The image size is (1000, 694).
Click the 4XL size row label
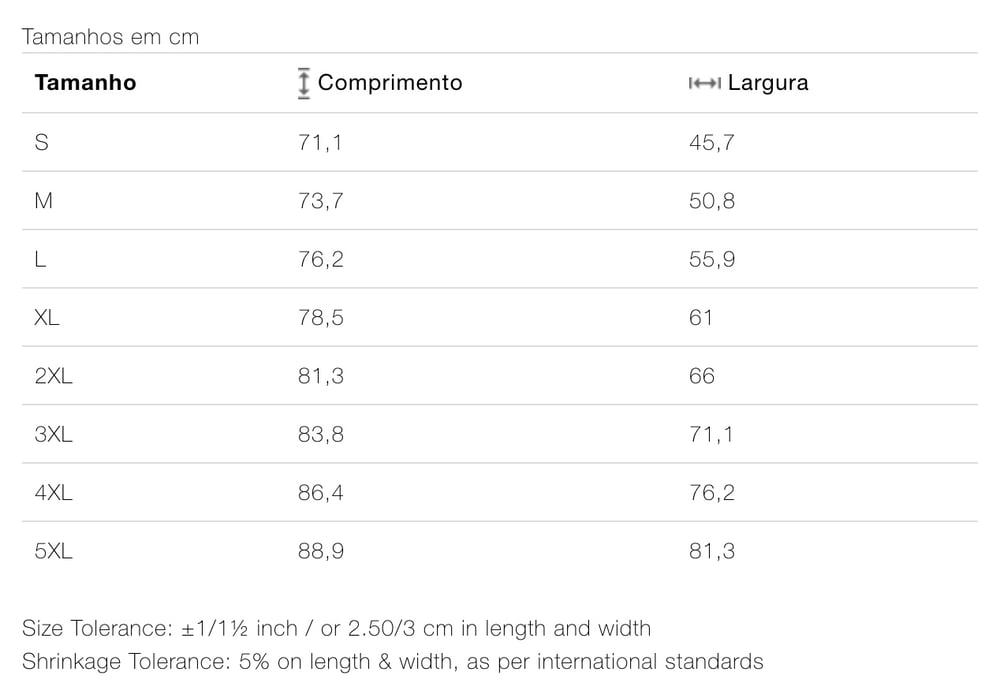[x=53, y=492]
